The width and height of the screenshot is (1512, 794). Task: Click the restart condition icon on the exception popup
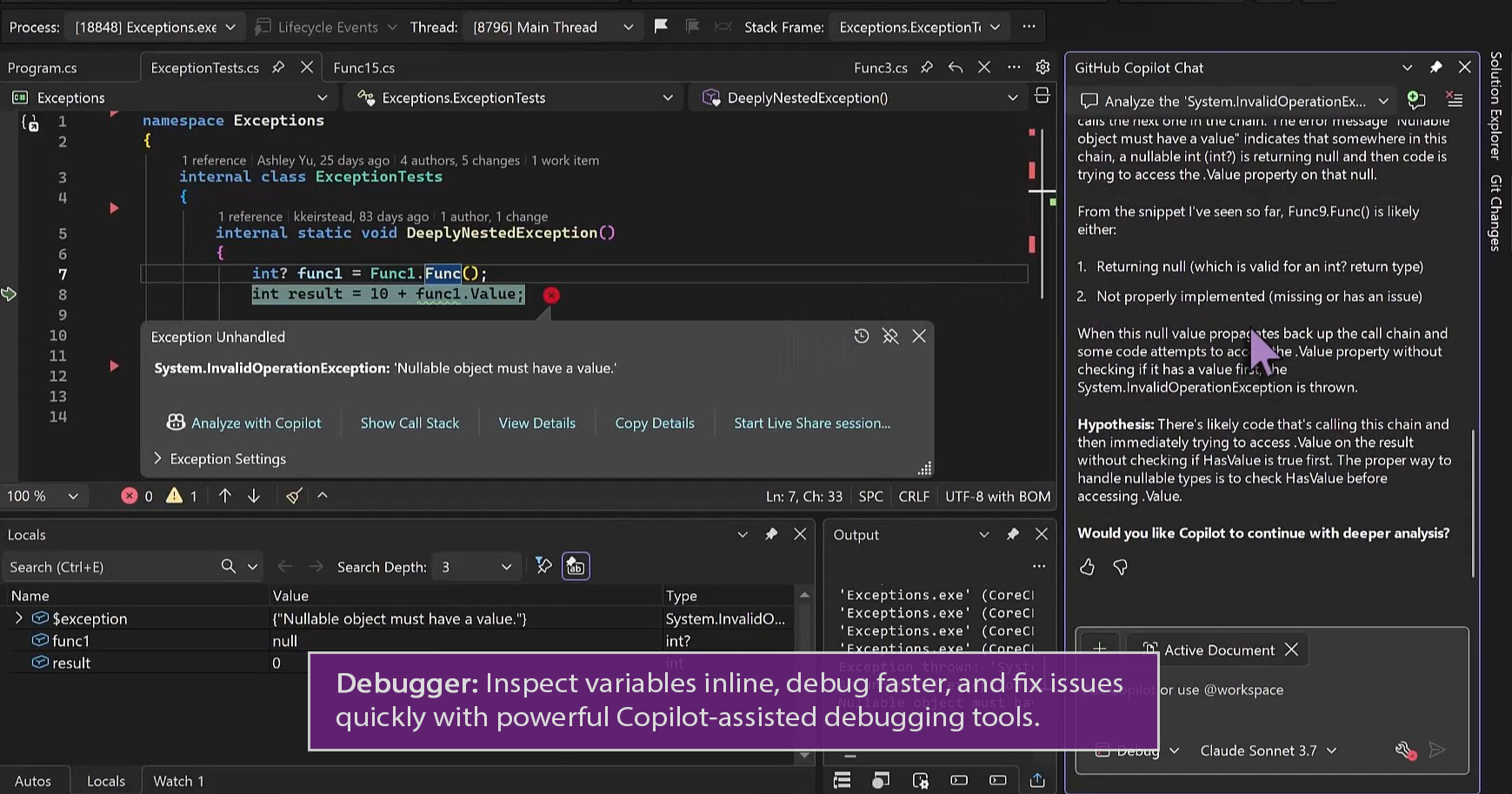[x=862, y=336]
